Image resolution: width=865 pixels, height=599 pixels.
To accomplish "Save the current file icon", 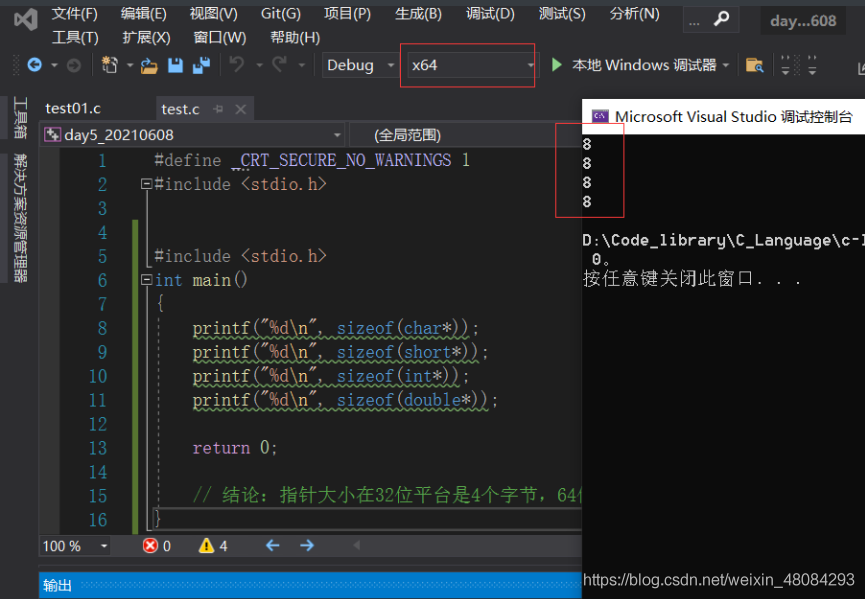I will 175,65.
